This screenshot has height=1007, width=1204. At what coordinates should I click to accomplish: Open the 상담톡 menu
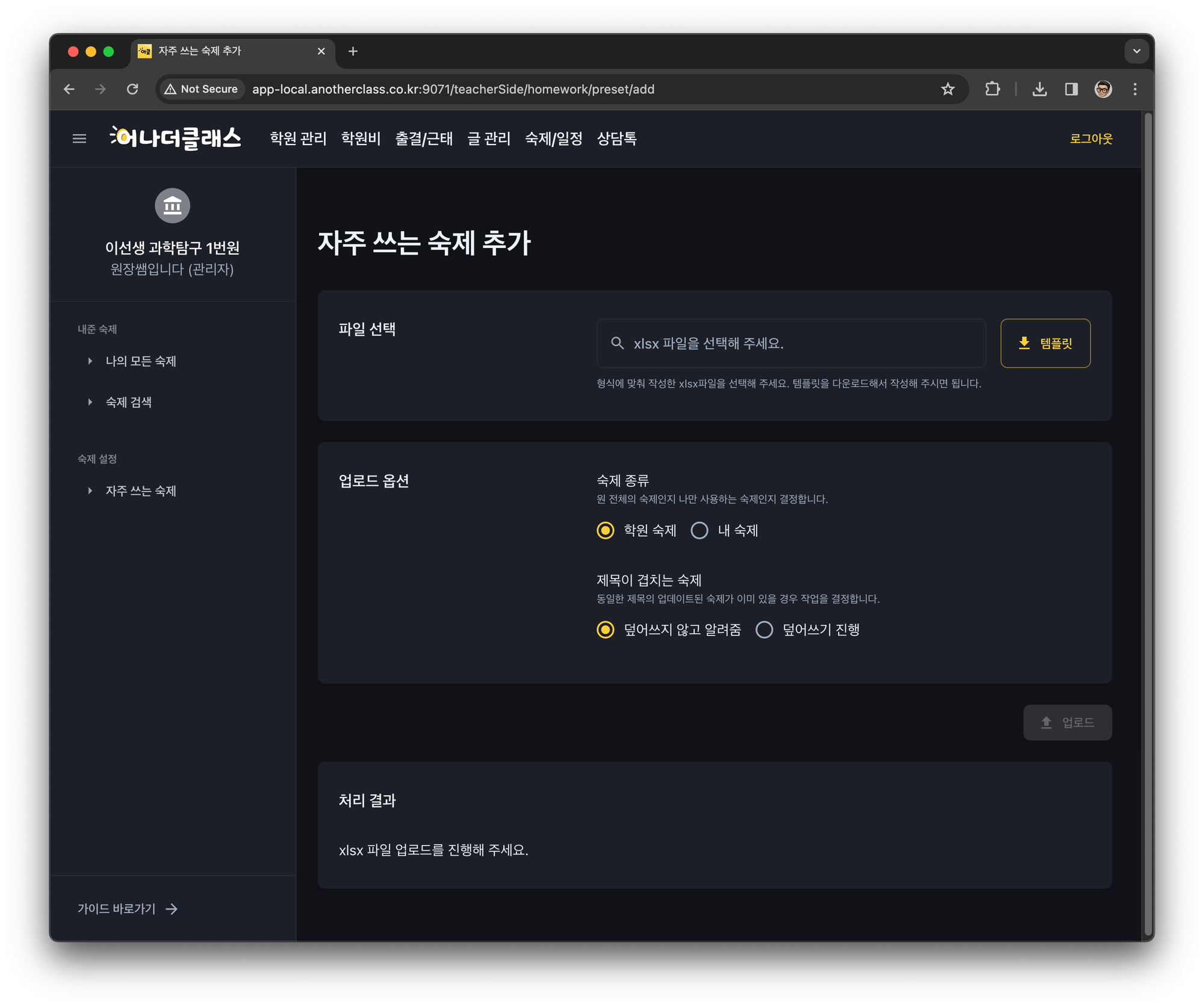[617, 139]
